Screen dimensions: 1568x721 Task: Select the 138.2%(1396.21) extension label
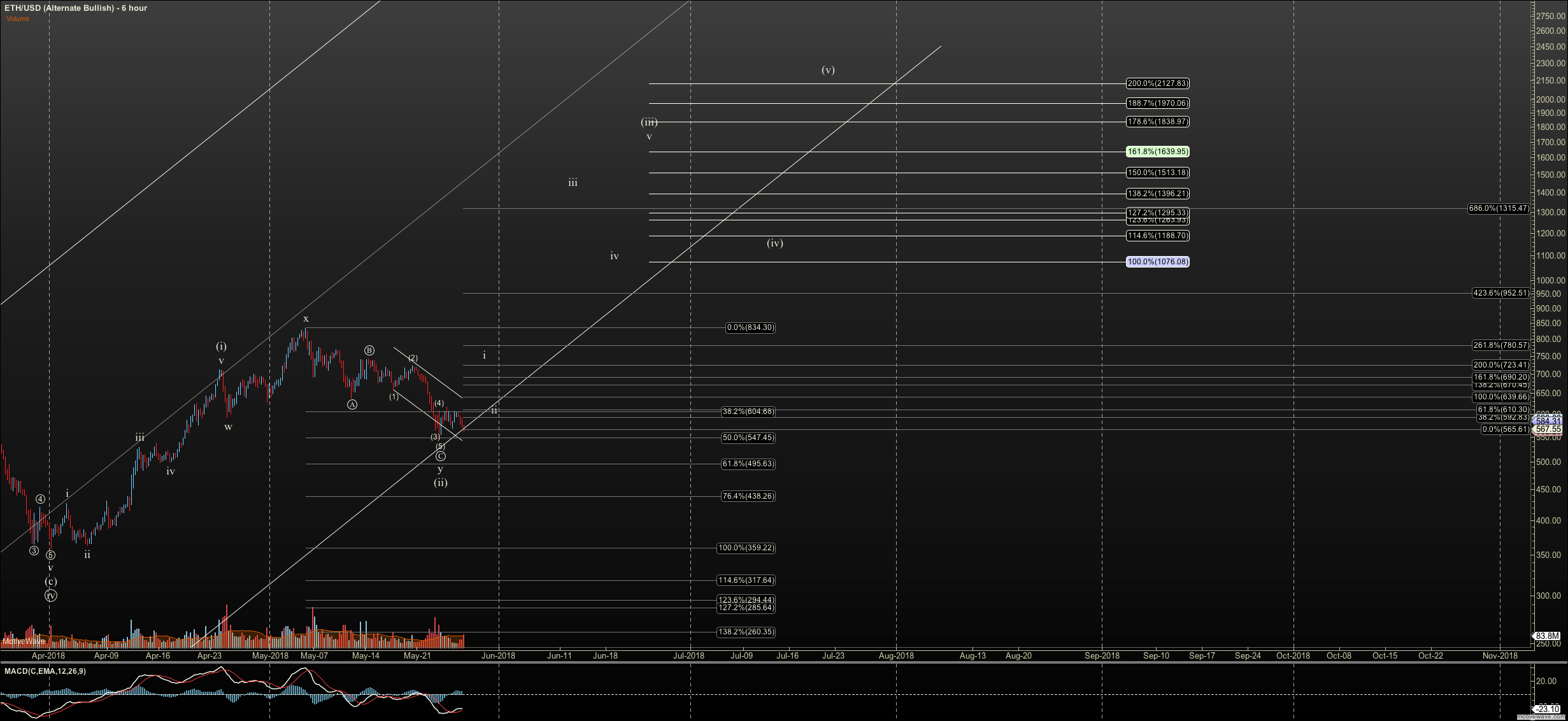(1157, 194)
